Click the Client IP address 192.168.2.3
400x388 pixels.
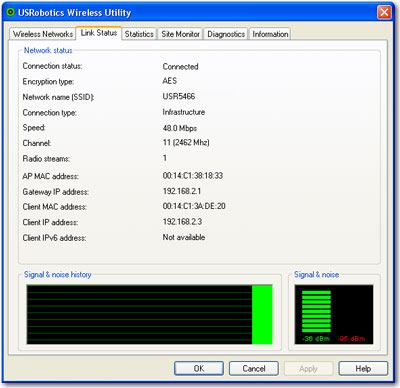pyautogui.click(x=182, y=222)
